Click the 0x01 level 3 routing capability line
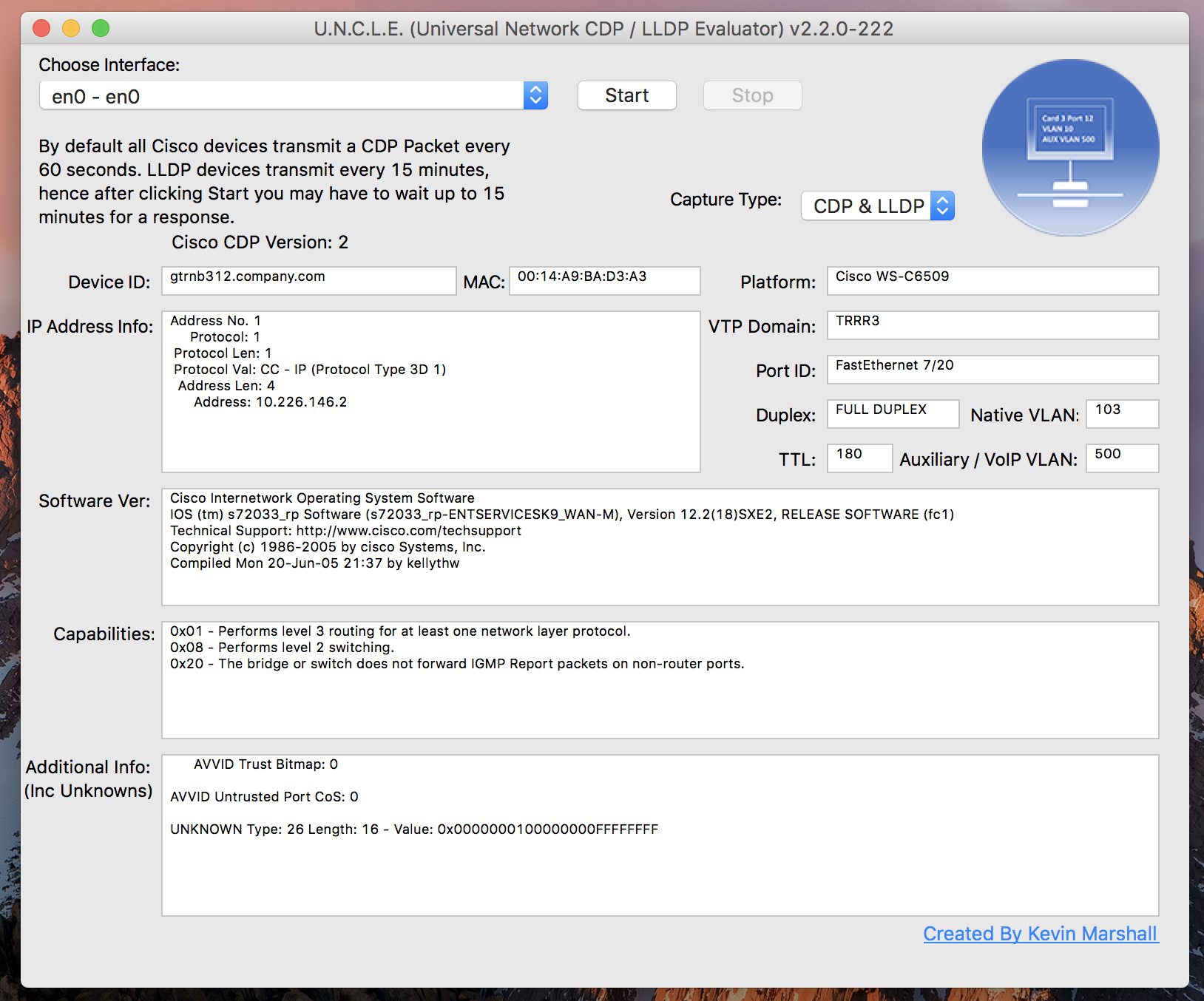This screenshot has height=1001, width=1204. point(400,631)
